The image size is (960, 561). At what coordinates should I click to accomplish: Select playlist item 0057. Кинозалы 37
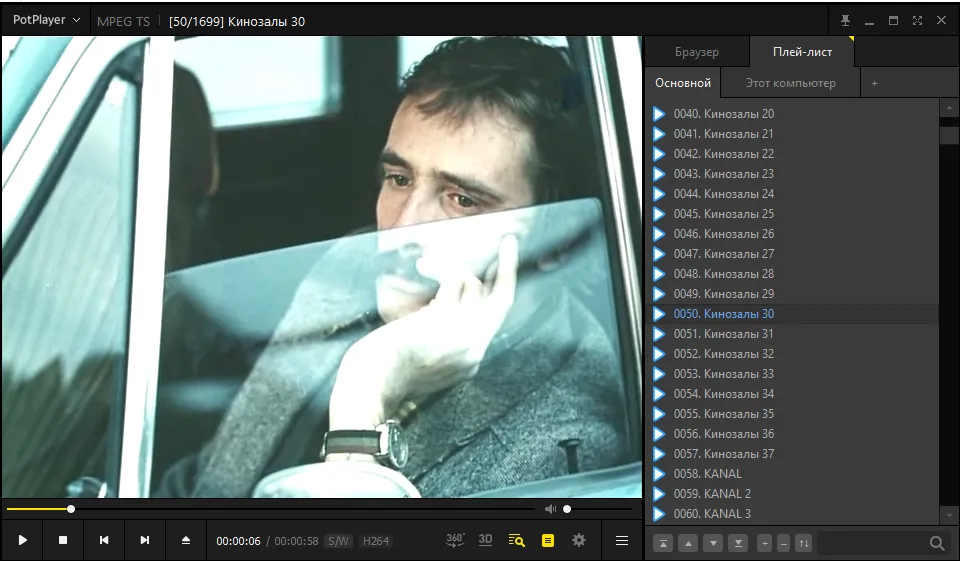pyautogui.click(x=792, y=454)
